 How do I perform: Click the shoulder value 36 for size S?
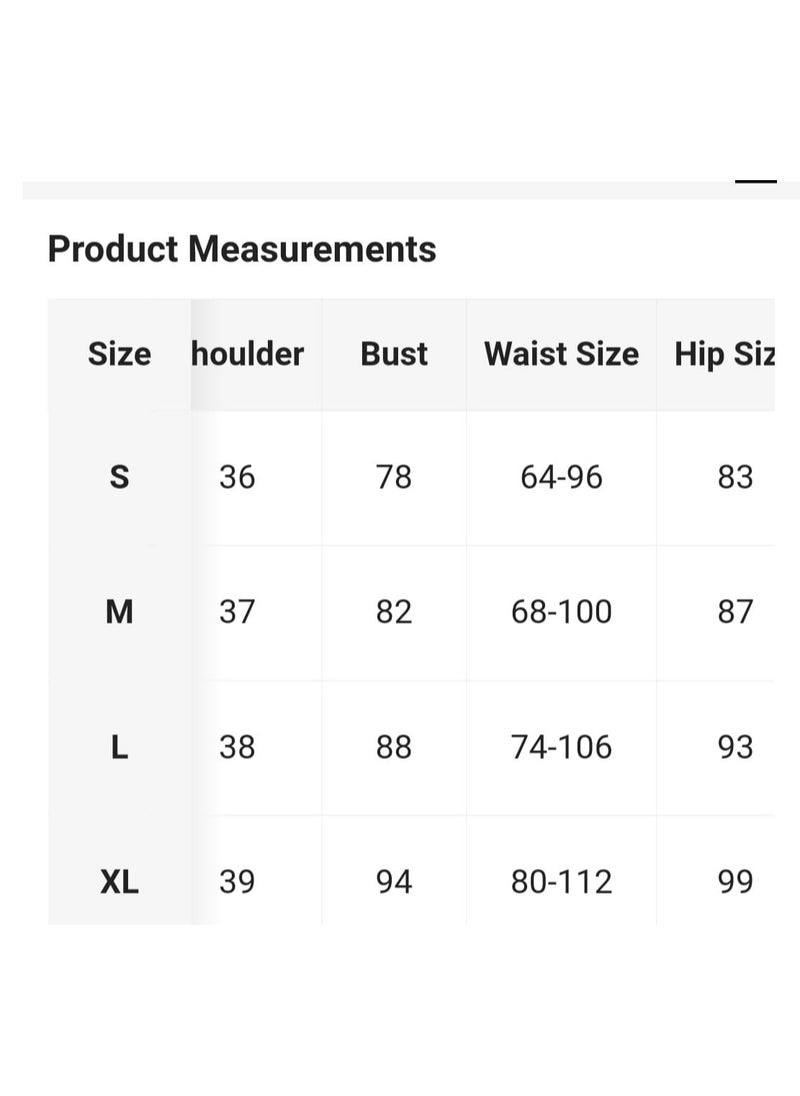point(237,477)
